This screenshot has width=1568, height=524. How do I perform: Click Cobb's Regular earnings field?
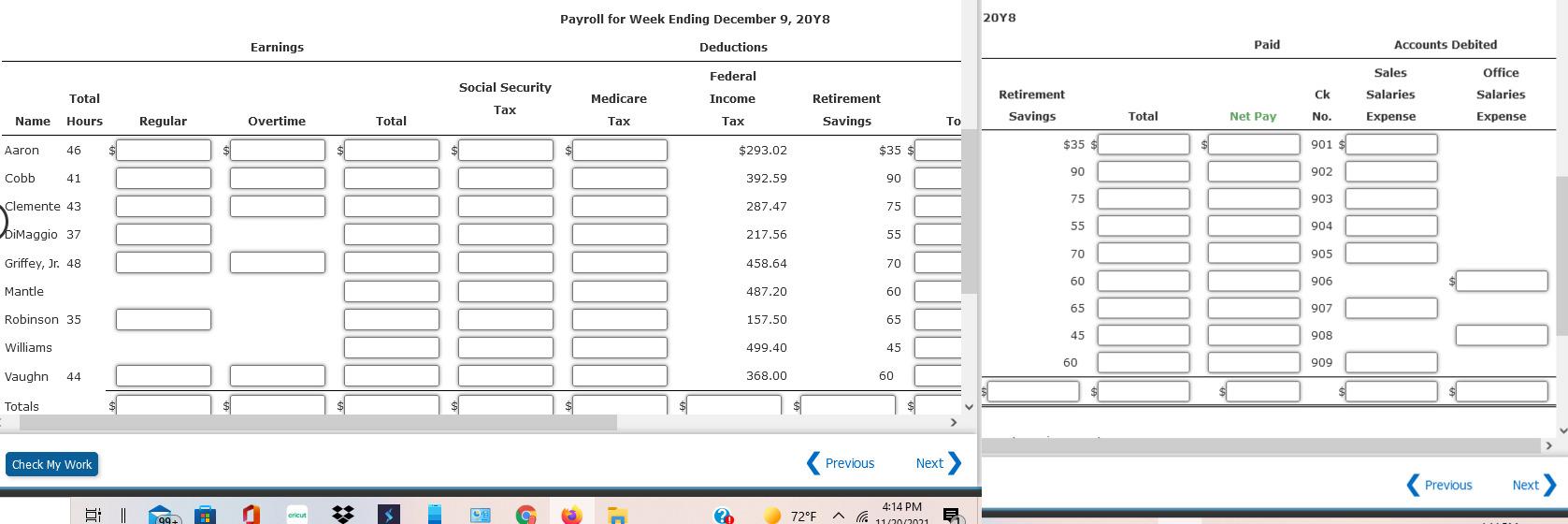point(164,178)
